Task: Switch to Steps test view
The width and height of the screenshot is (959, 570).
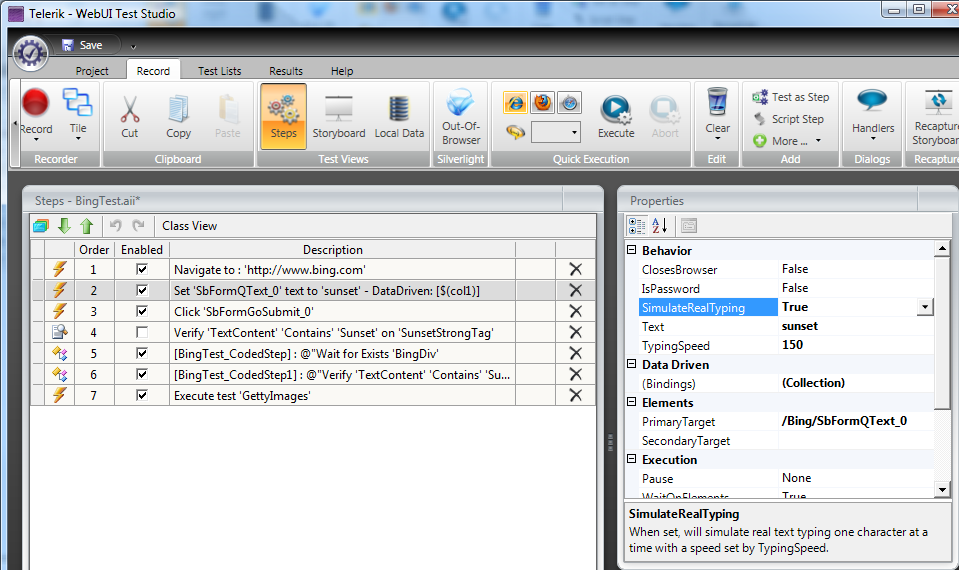Action: (x=283, y=116)
